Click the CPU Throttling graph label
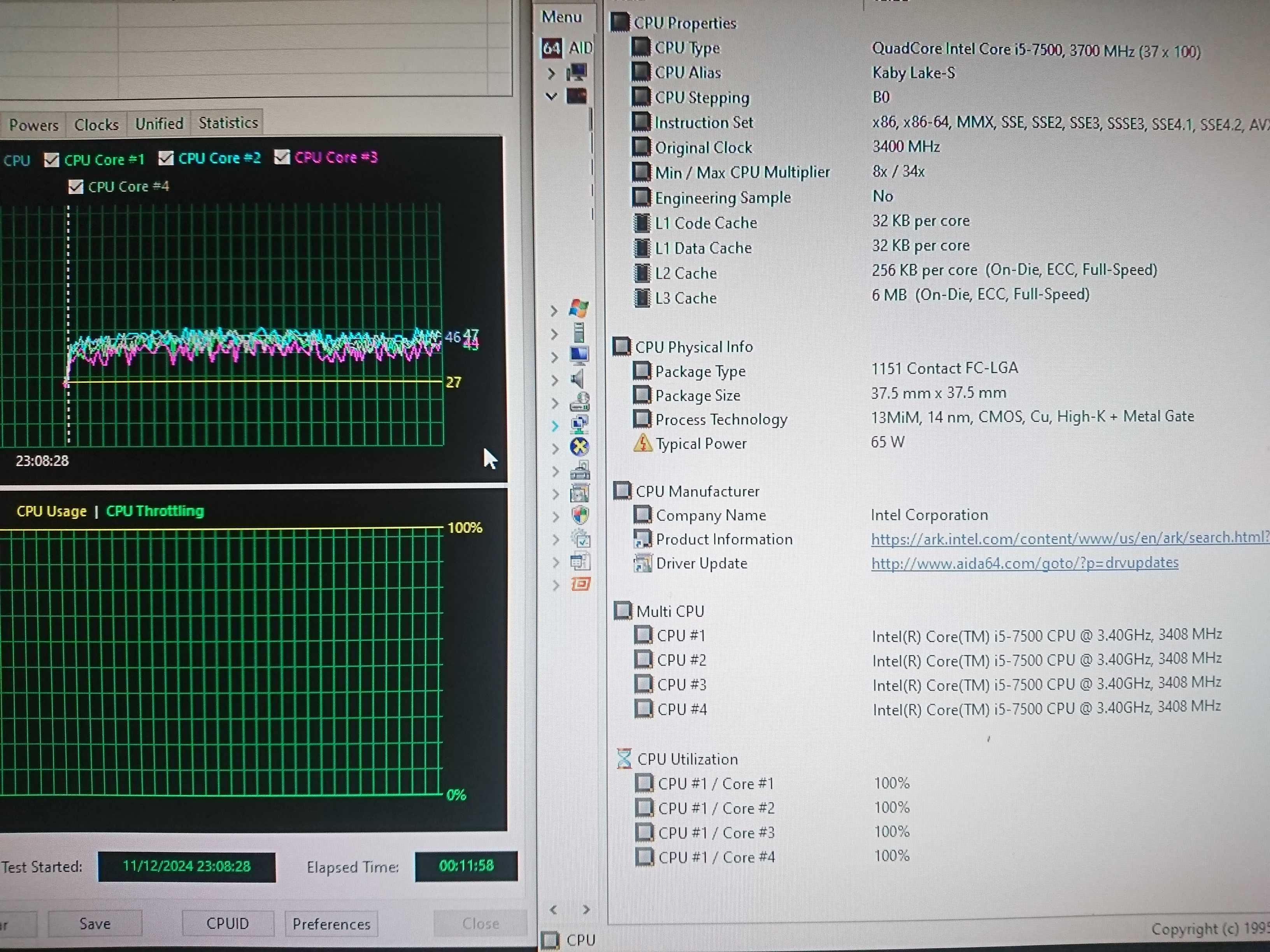 pyautogui.click(x=155, y=510)
